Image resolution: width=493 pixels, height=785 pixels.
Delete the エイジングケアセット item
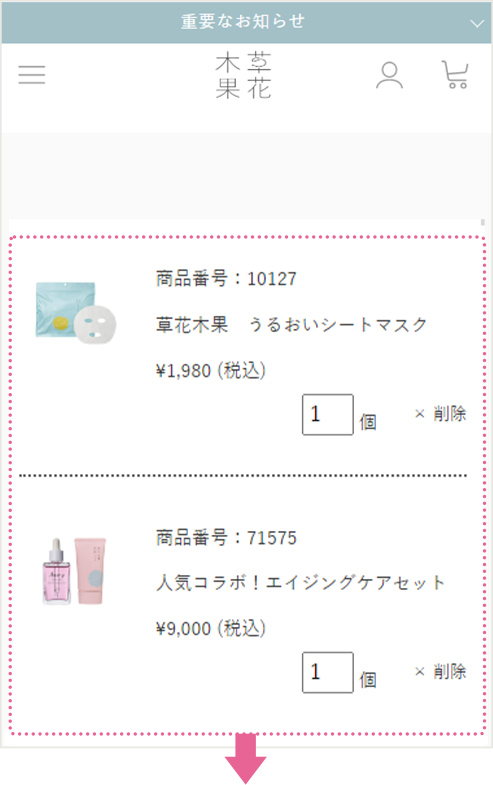coord(440,671)
